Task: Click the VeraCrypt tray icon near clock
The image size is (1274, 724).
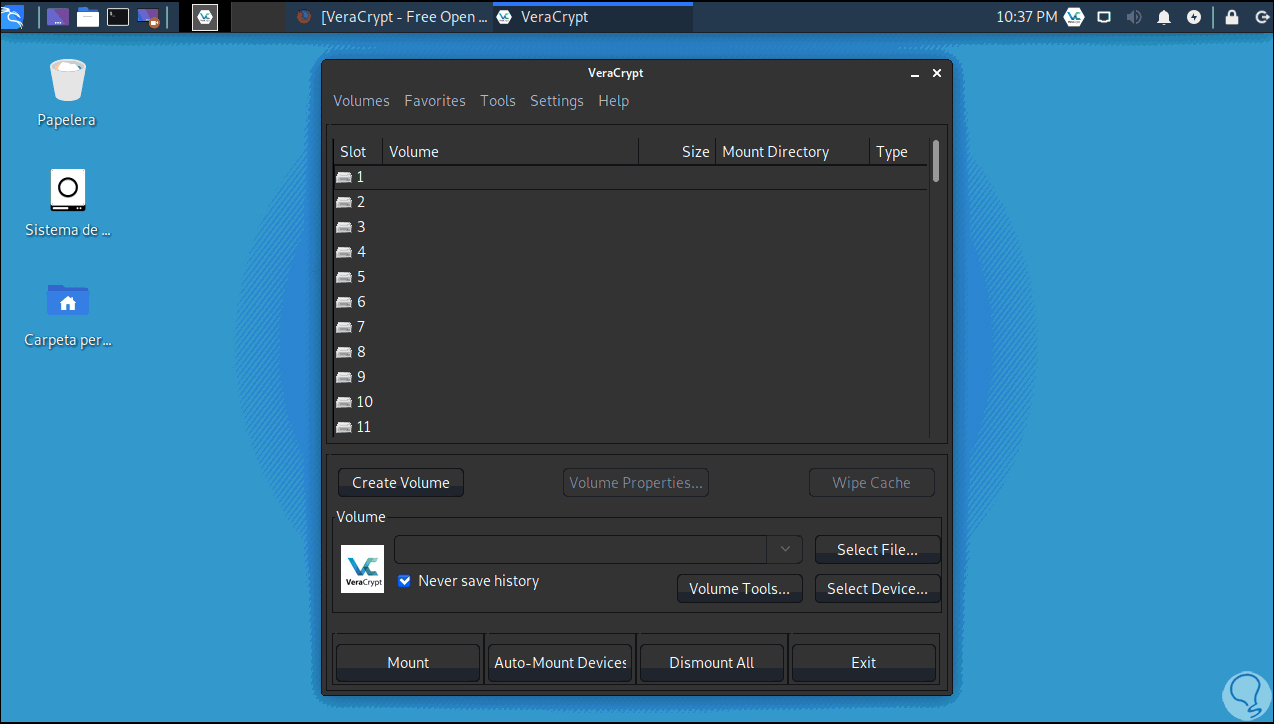Action: (1074, 17)
